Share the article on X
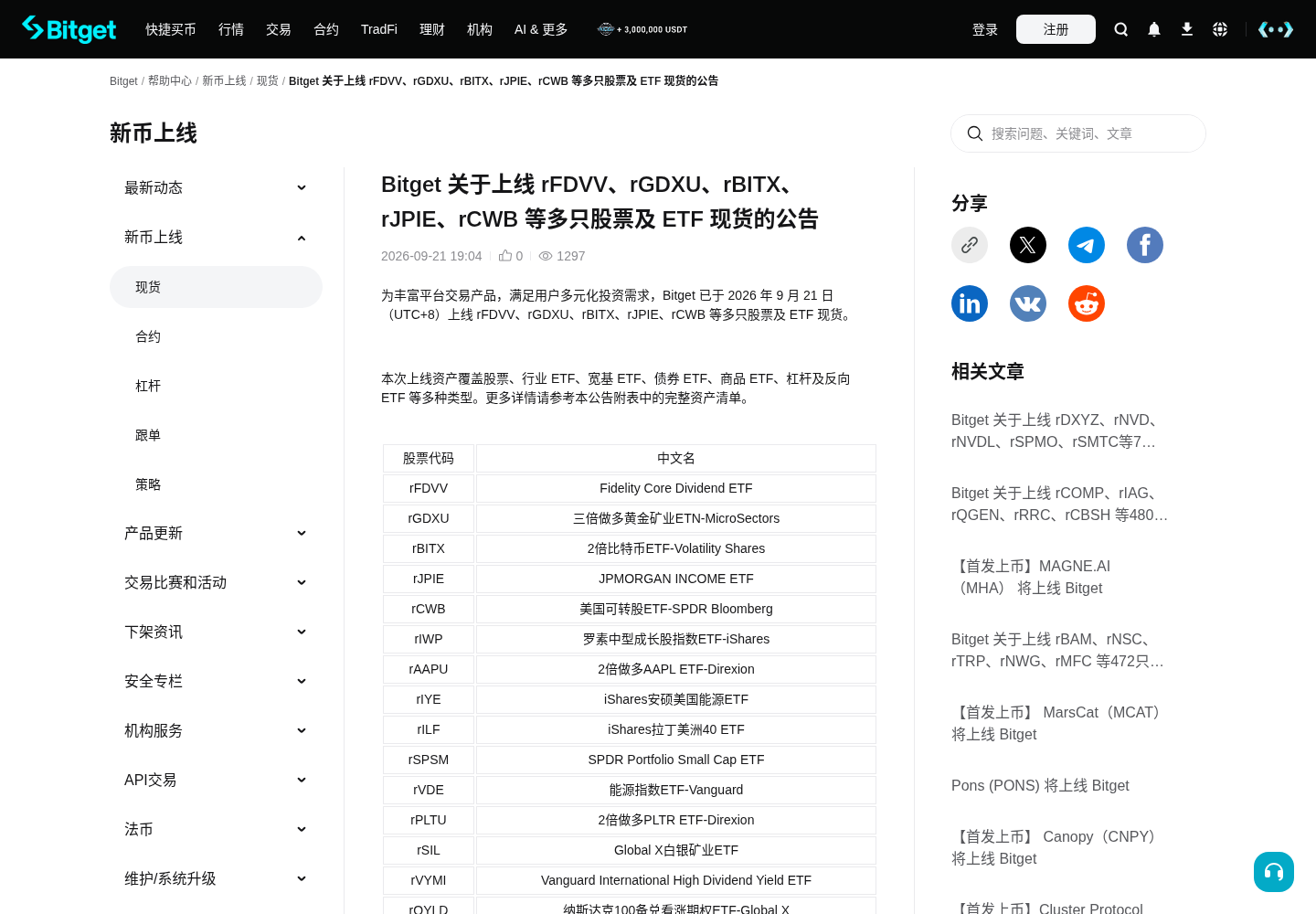 (x=1028, y=245)
